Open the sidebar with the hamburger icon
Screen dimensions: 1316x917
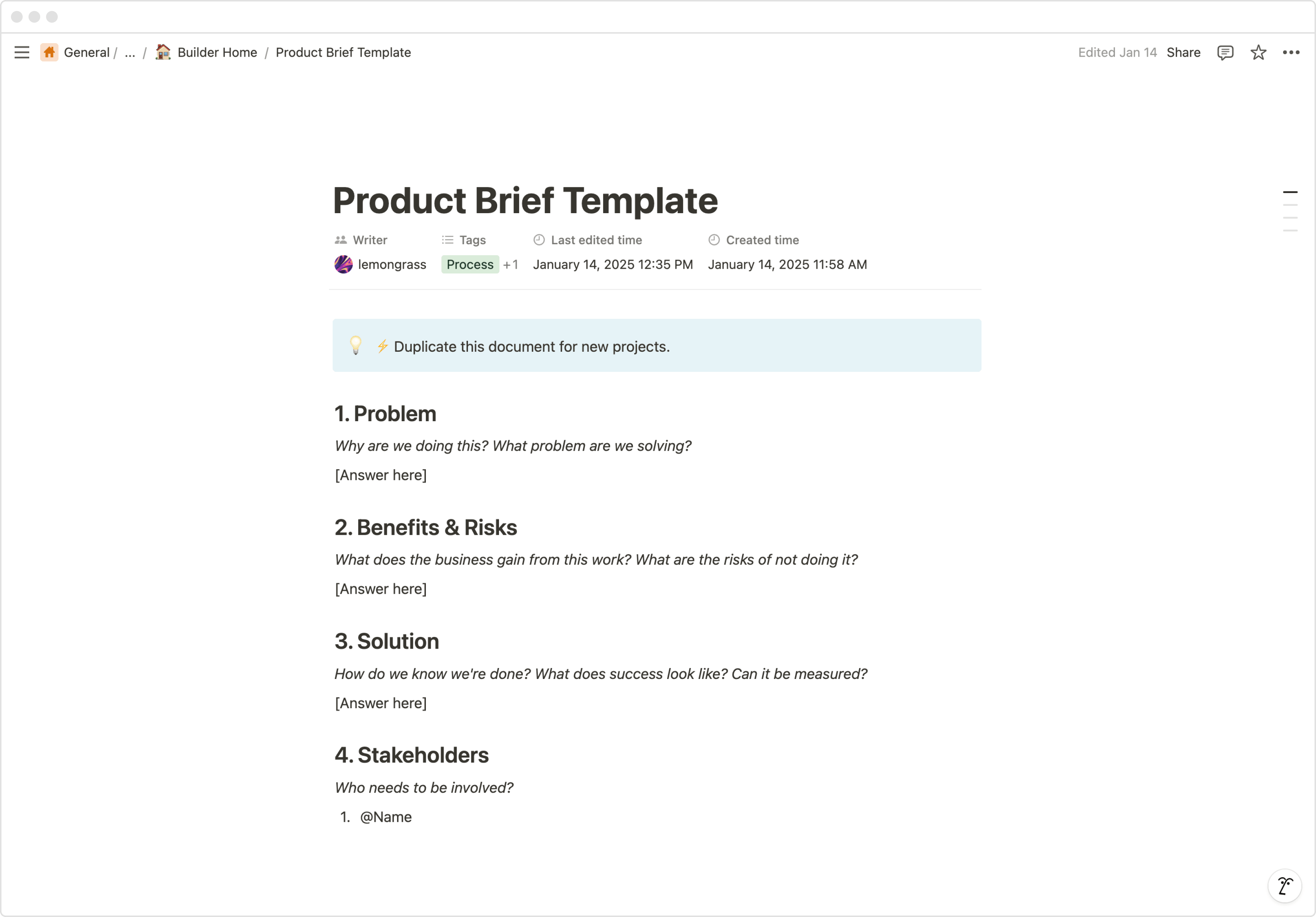coord(22,52)
